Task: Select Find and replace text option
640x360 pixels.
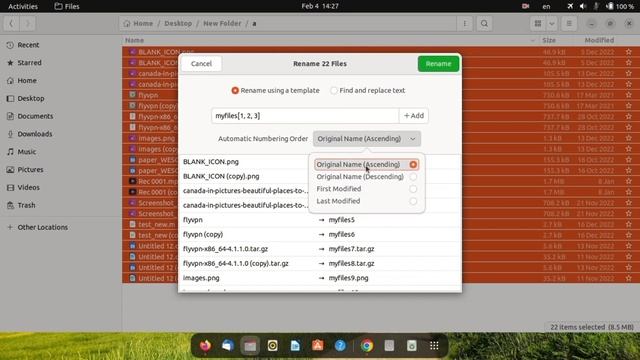Action: pyautogui.click(x=368, y=90)
